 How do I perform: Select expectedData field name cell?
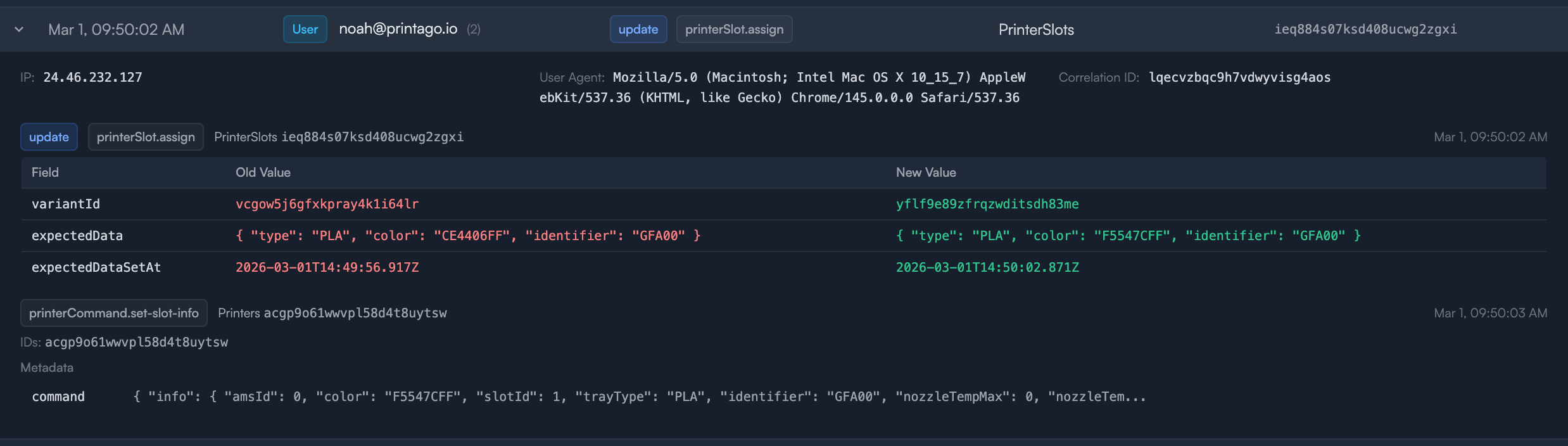(77, 236)
